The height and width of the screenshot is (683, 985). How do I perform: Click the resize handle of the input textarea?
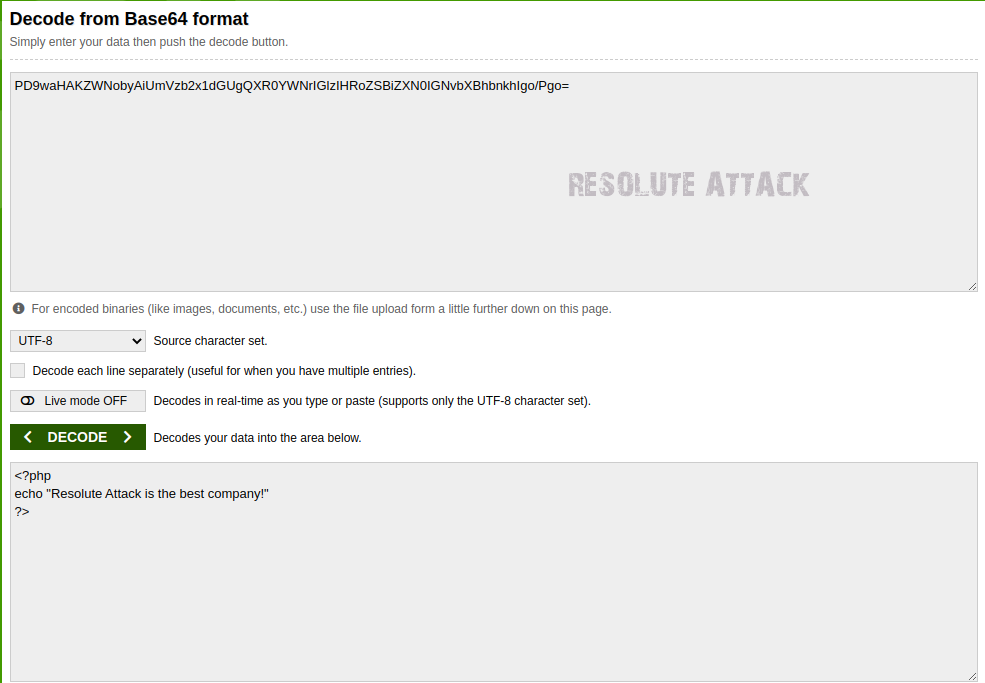[x=972, y=286]
